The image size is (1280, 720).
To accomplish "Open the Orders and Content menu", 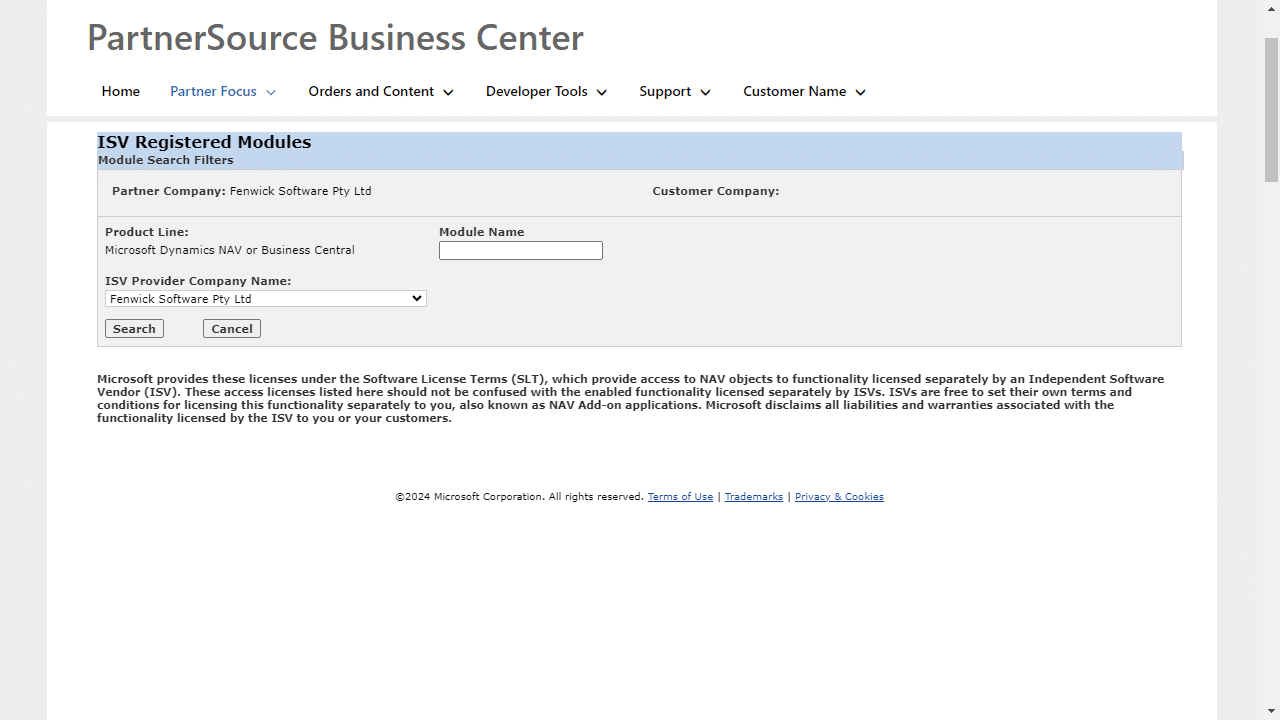I will click(381, 91).
